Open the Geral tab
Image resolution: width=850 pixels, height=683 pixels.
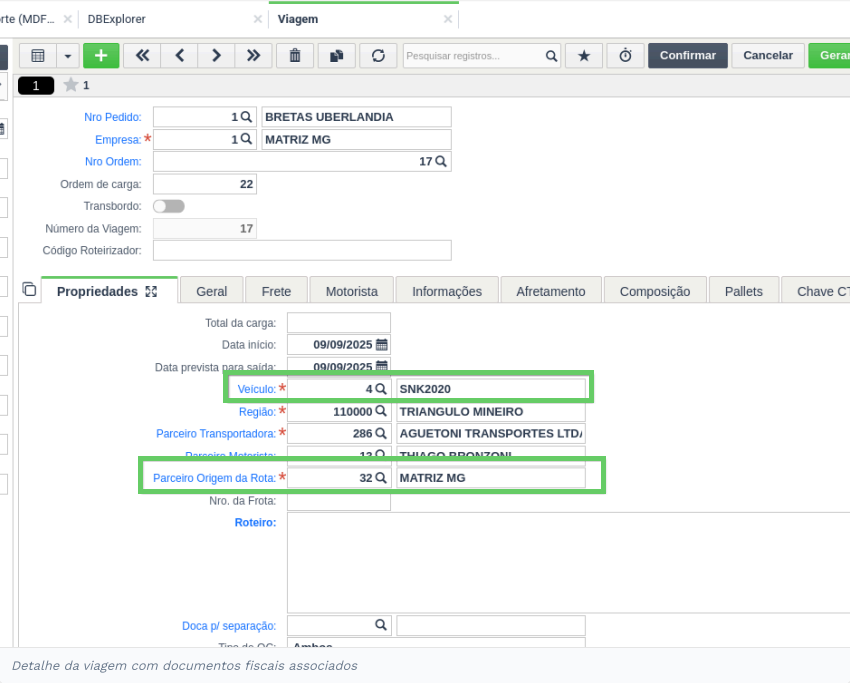(x=211, y=292)
